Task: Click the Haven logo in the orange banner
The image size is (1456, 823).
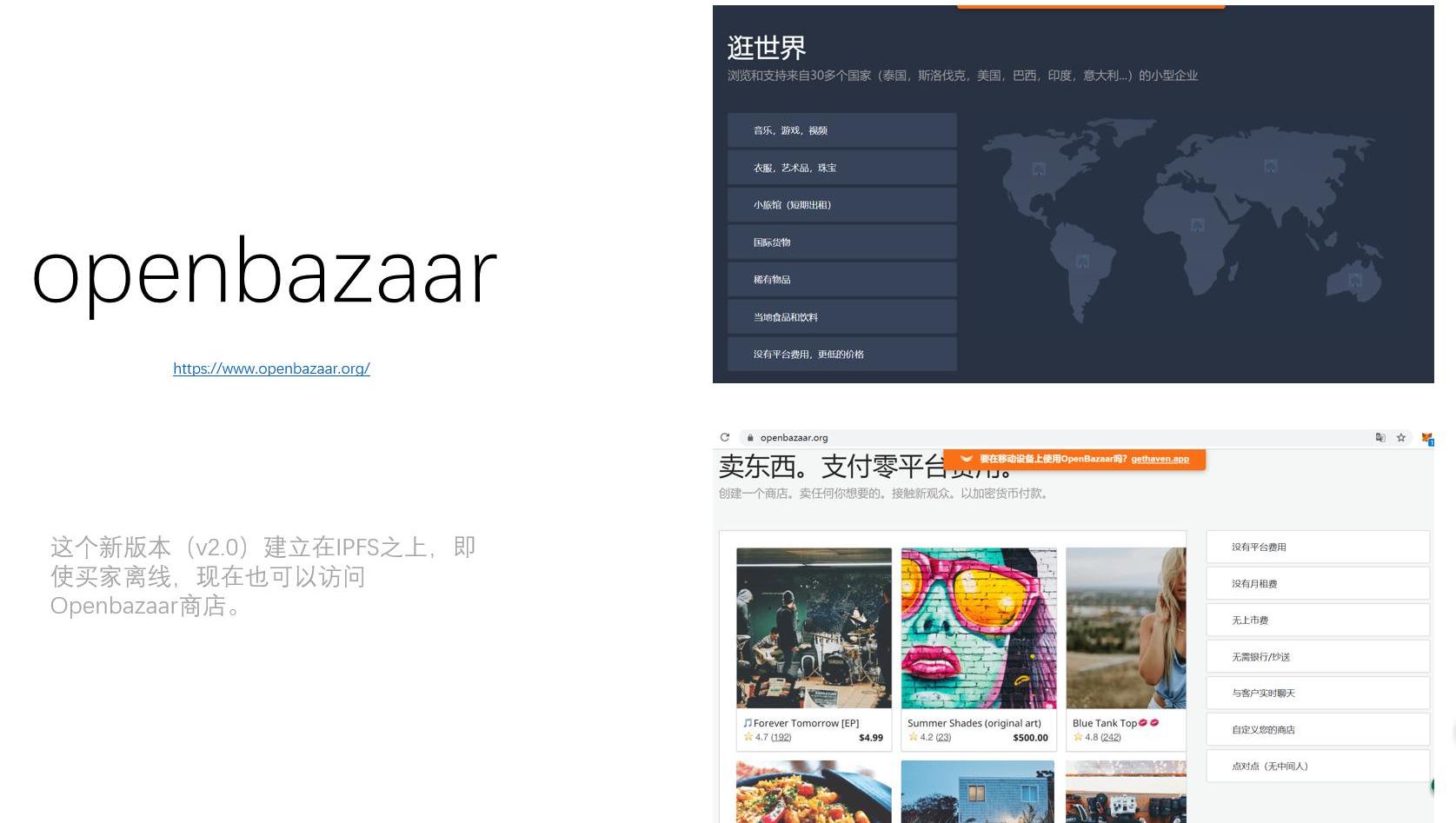Action: pos(966,459)
